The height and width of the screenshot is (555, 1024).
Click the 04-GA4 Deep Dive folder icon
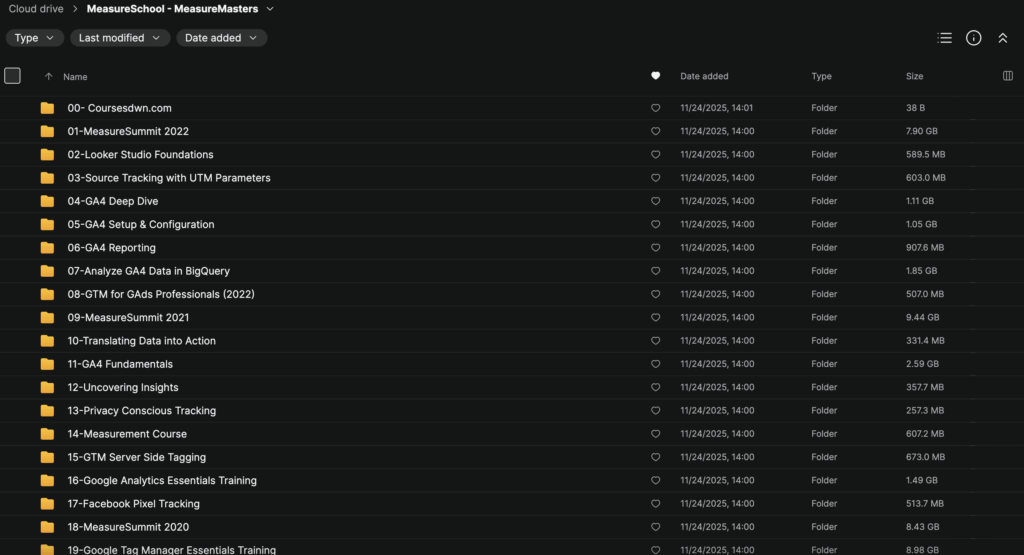(47, 201)
